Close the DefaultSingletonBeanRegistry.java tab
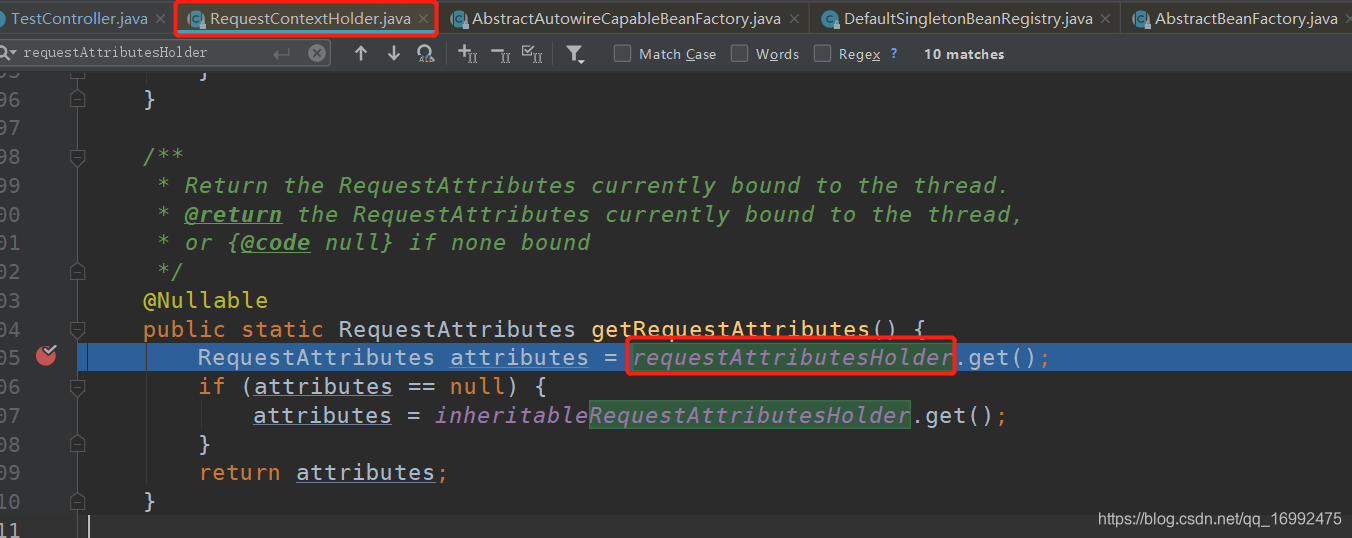This screenshot has width=1352, height=538. tap(1106, 19)
